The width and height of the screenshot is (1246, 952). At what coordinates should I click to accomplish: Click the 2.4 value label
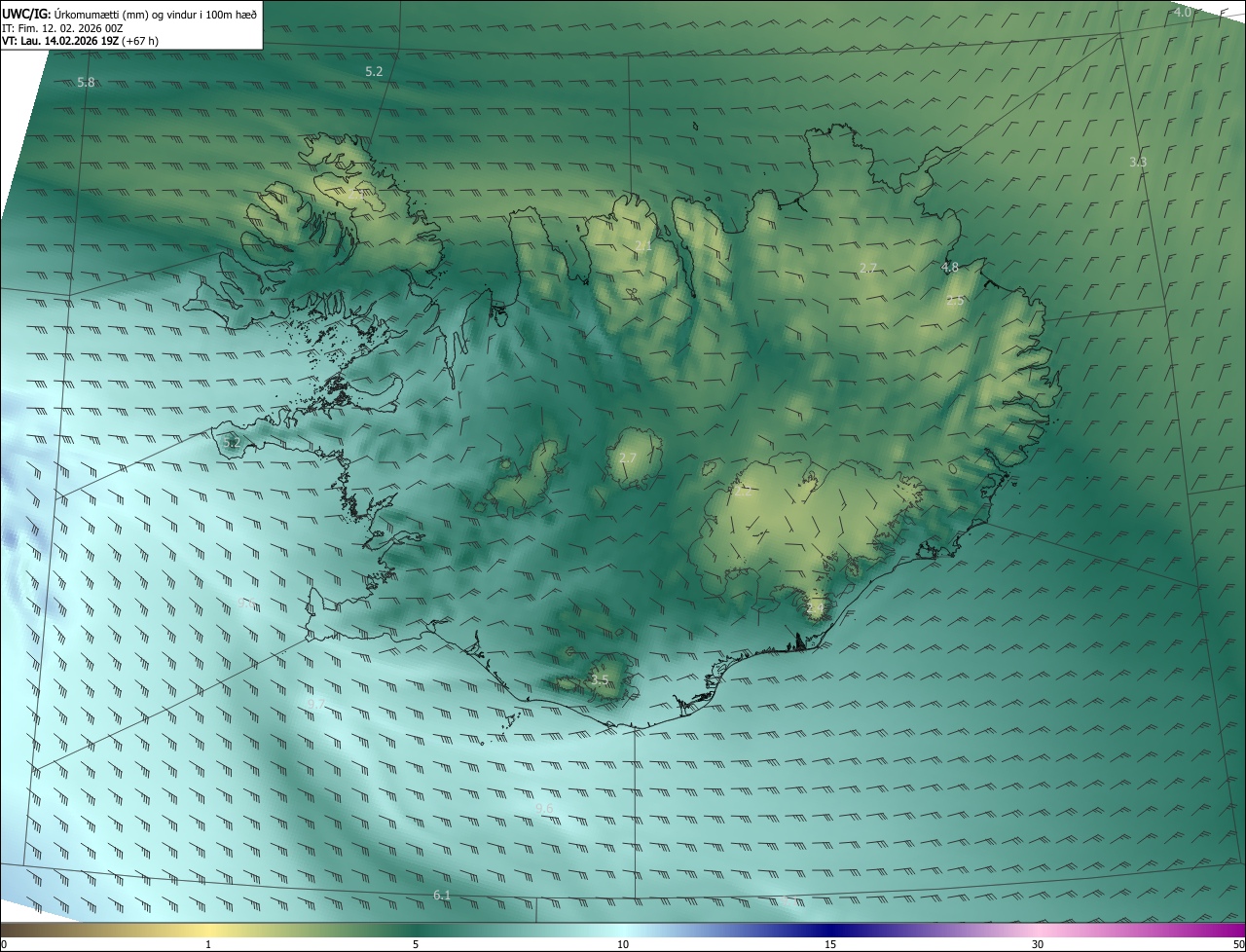tap(815, 607)
